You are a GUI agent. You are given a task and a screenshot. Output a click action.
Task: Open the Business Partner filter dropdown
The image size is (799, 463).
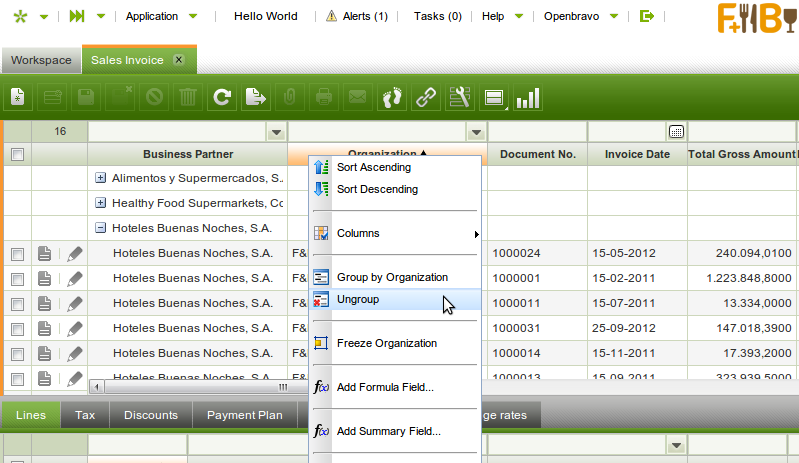point(276,132)
